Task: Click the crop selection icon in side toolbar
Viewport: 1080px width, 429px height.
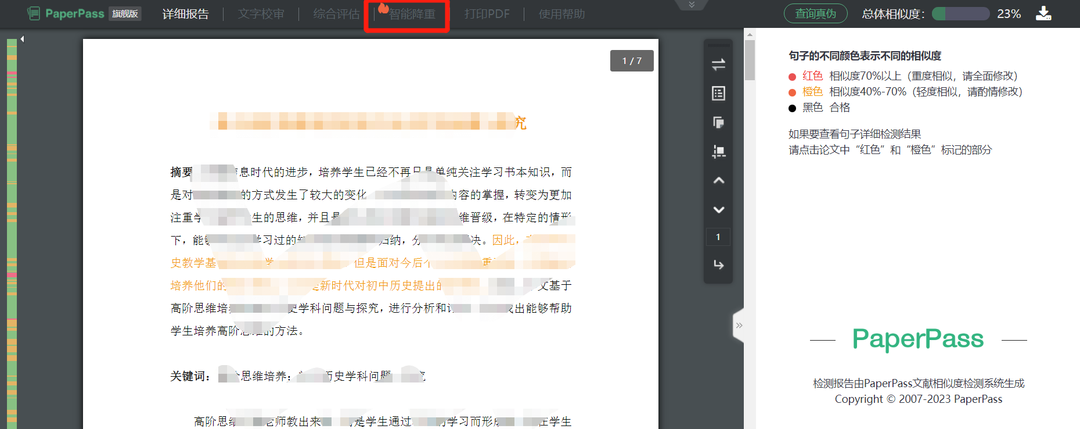Action: click(x=718, y=152)
